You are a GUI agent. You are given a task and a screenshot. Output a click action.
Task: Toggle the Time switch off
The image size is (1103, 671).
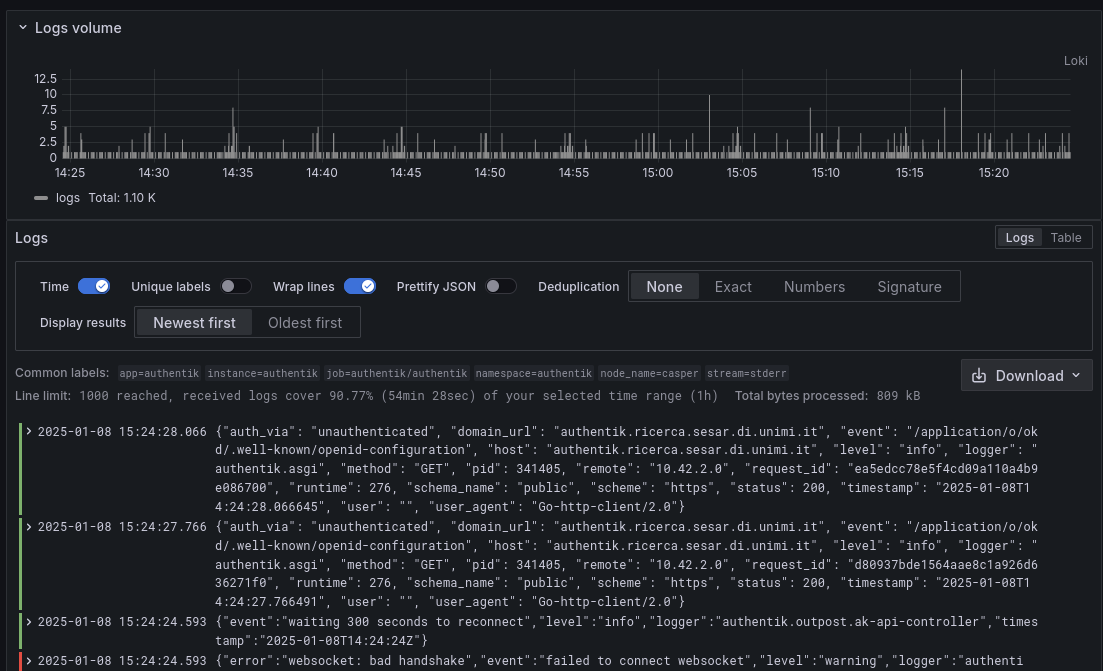(94, 287)
